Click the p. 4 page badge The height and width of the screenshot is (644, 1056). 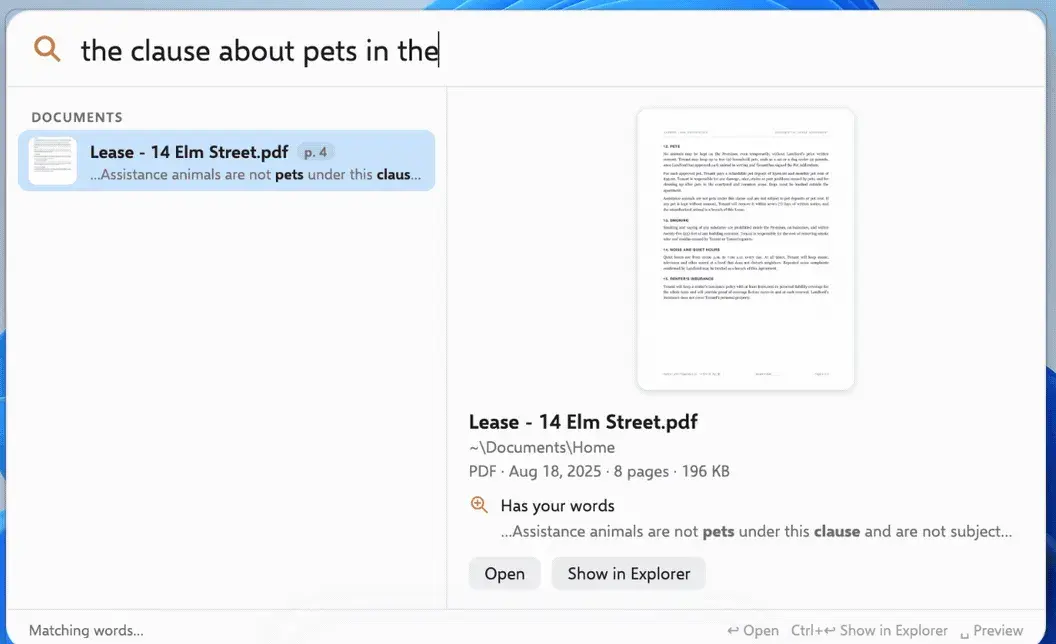(315, 152)
